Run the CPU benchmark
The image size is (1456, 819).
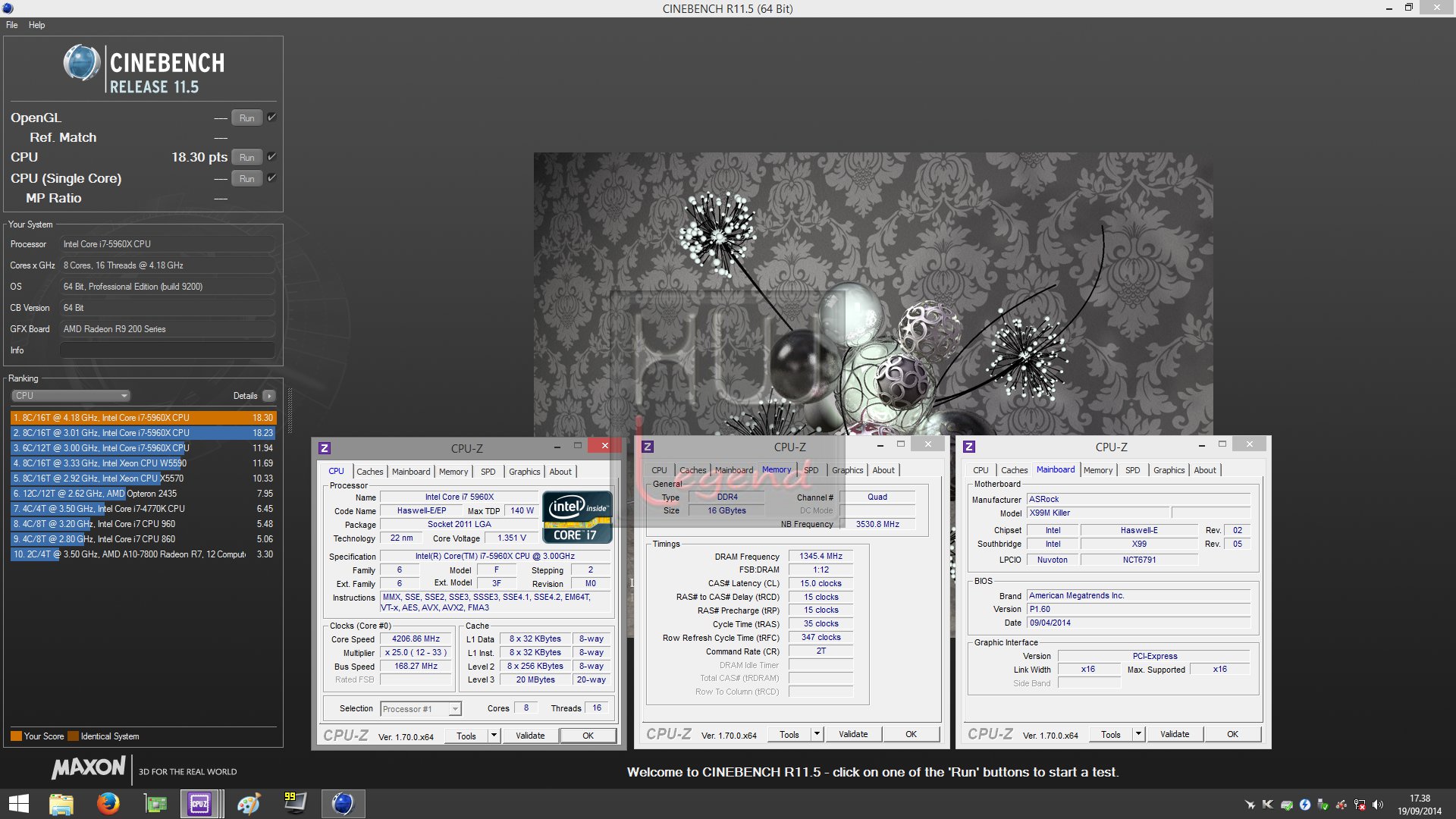247,157
